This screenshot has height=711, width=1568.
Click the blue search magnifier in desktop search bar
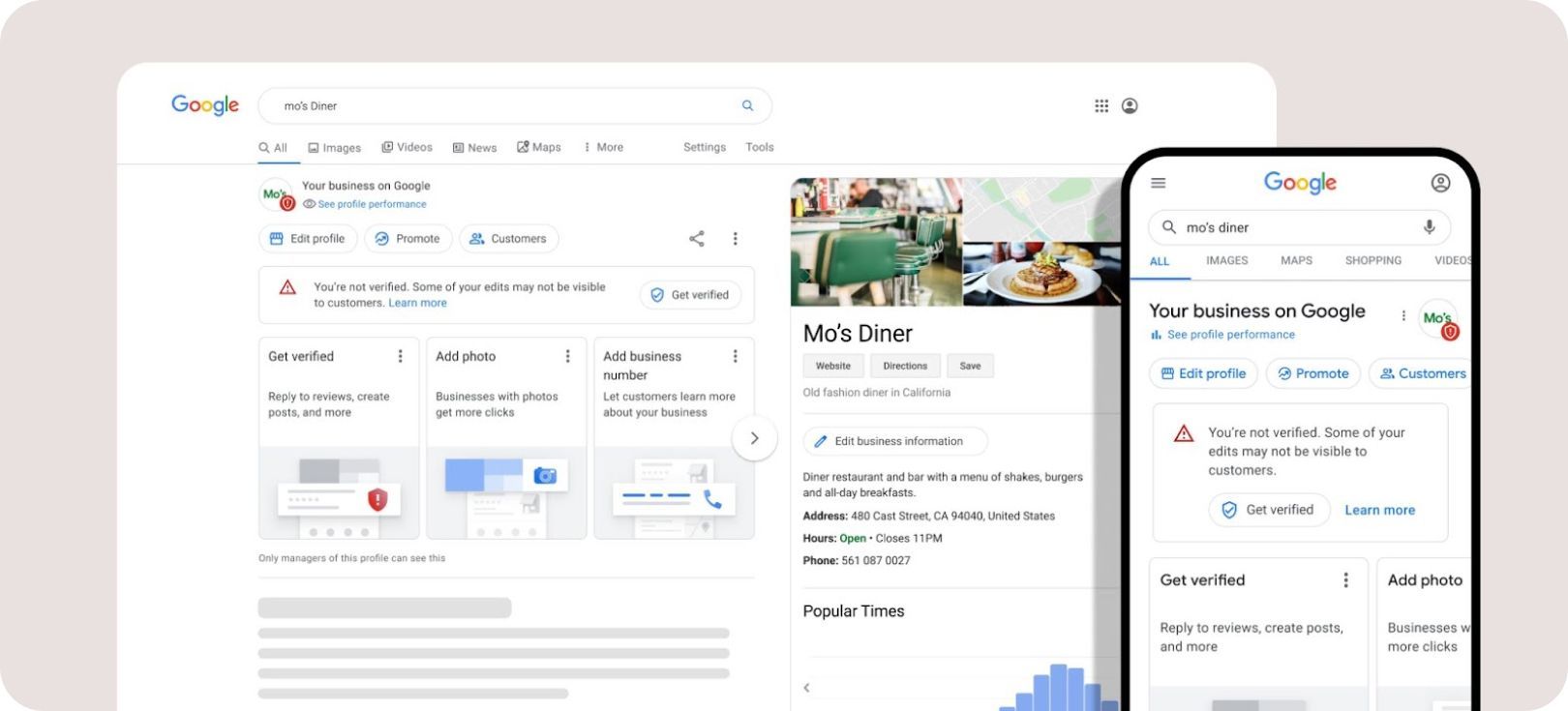pyautogui.click(x=747, y=105)
